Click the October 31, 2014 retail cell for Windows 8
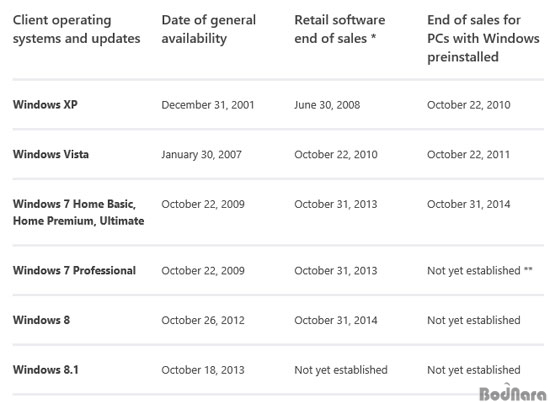Image resolution: width=550 pixels, height=404 pixels. coord(336,320)
